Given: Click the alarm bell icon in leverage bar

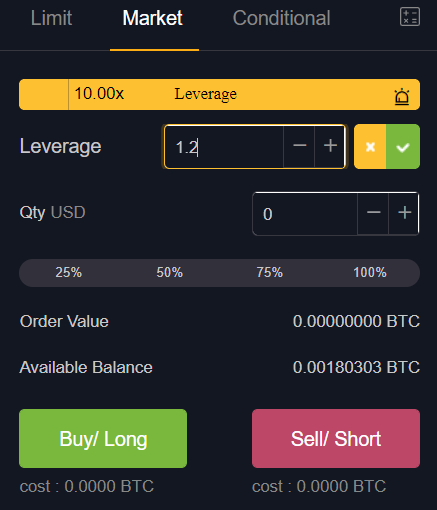Looking at the screenshot, I should click(402, 97).
